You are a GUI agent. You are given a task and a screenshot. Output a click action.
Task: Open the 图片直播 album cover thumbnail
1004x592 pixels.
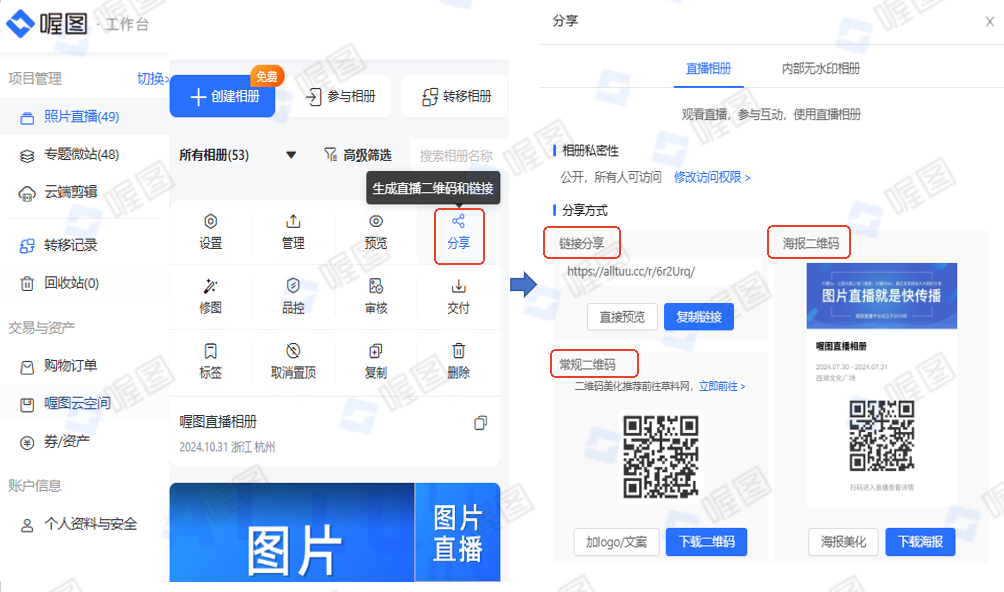(335, 532)
